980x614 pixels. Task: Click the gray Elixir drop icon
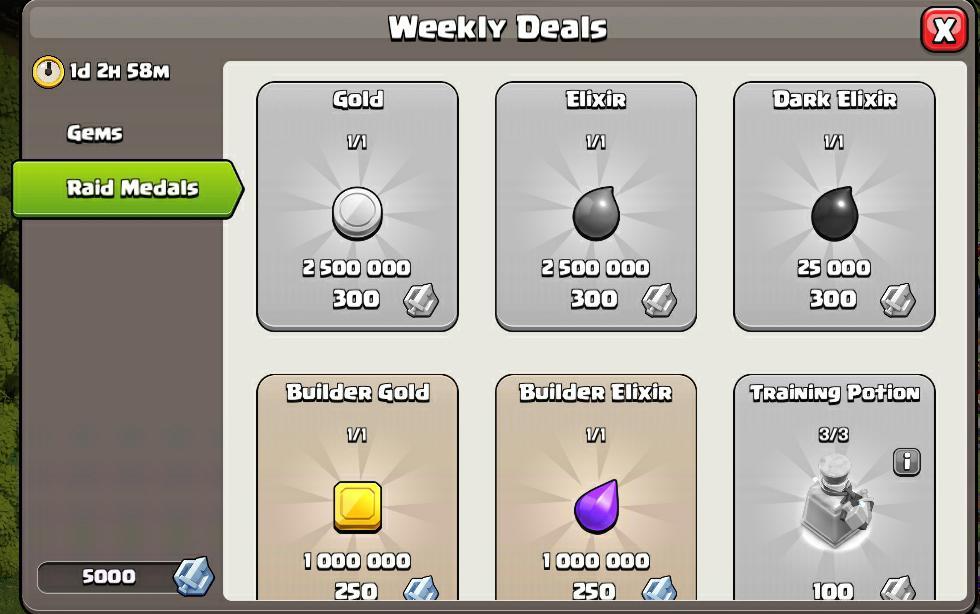(x=596, y=213)
